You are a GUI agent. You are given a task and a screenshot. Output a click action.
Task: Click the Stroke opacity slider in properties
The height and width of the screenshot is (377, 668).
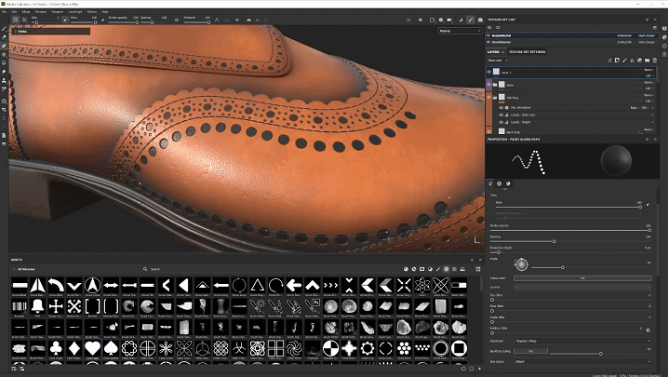tap(570, 230)
